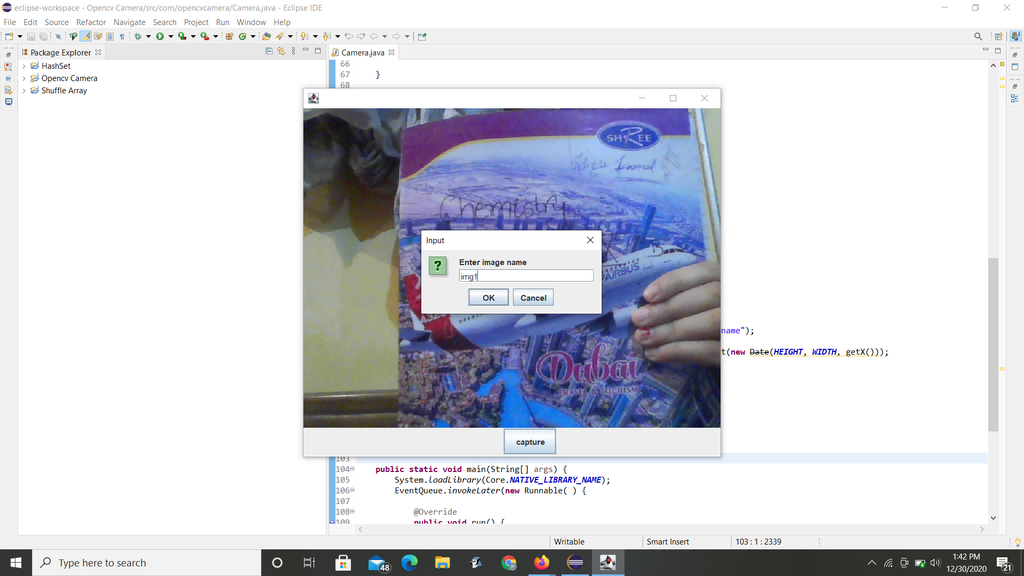Toggle Block Selection mode
1024x576 pixels.
coord(110,37)
